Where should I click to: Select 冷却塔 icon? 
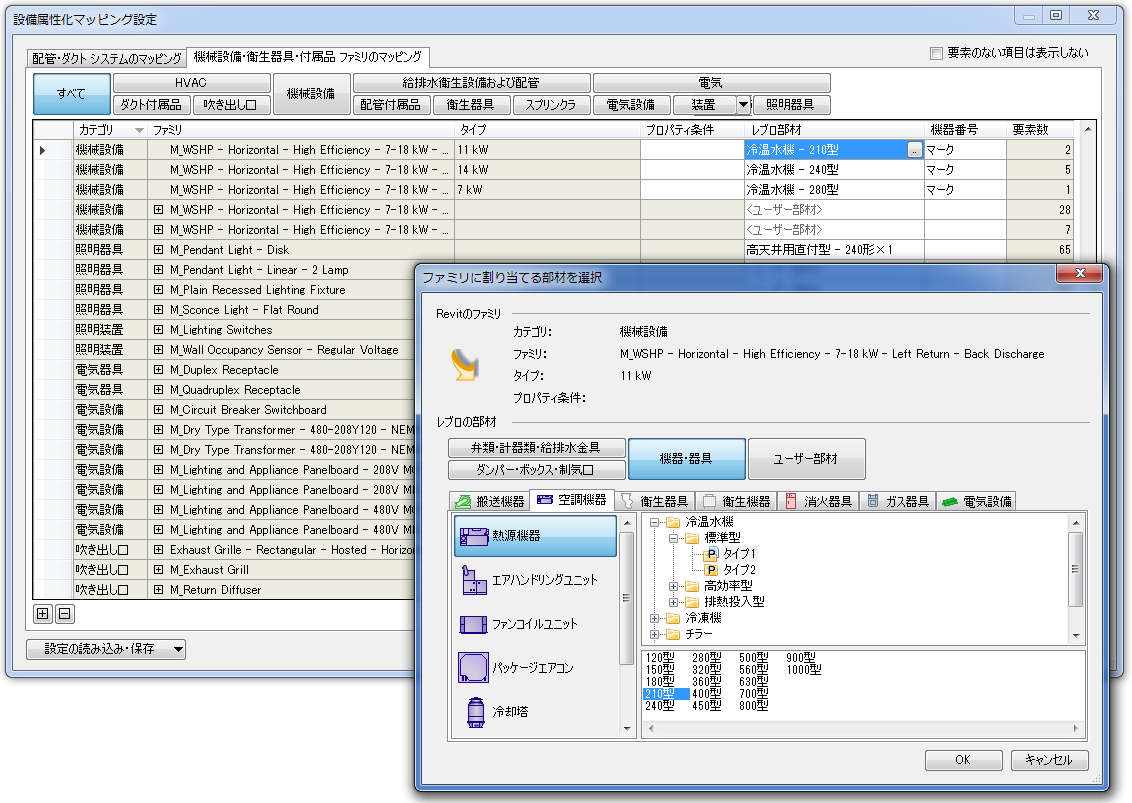pos(475,712)
